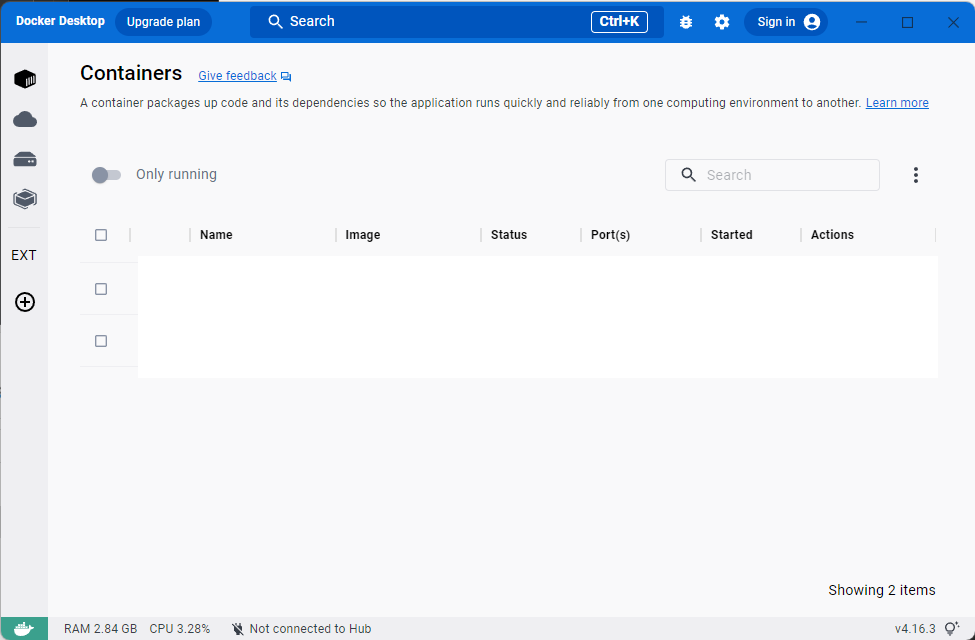The height and width of the screenshot is (640, 975).
Task: Click the Docker whale status icon
Action: click(x=24, y=629)
